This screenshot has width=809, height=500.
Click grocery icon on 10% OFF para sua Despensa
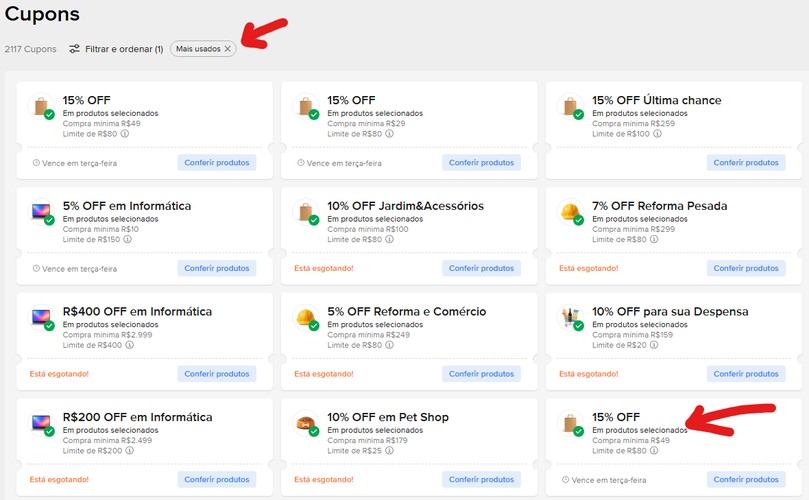coord(570,317)
